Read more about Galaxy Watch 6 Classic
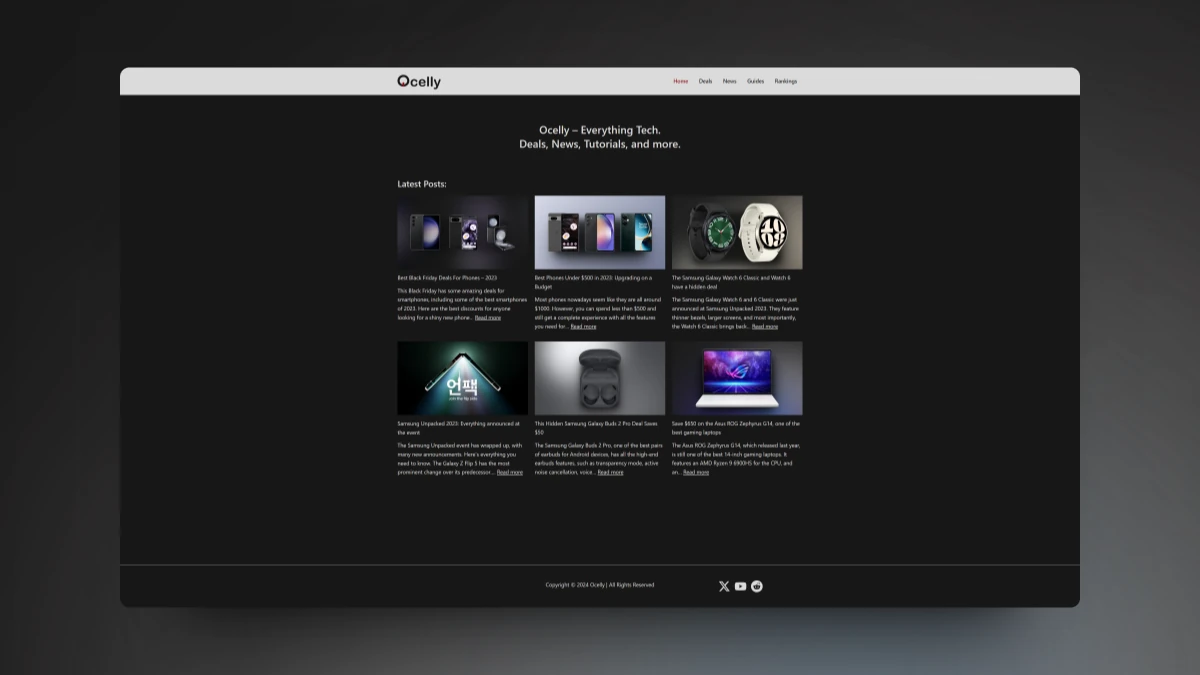This screenshot has height=675, width=1200. point(765,326)
